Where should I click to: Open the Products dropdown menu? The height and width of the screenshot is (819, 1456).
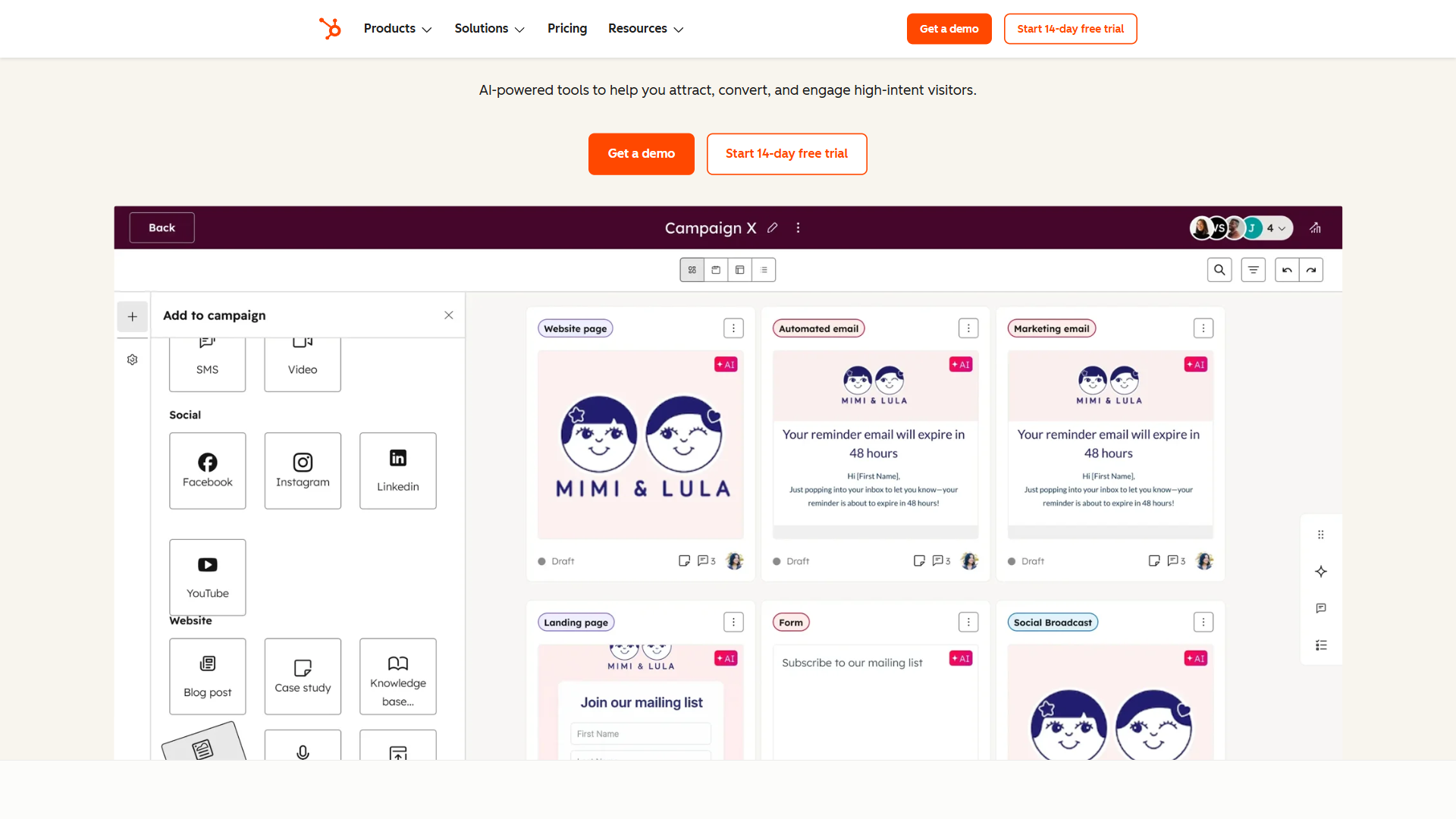[397, 29]
